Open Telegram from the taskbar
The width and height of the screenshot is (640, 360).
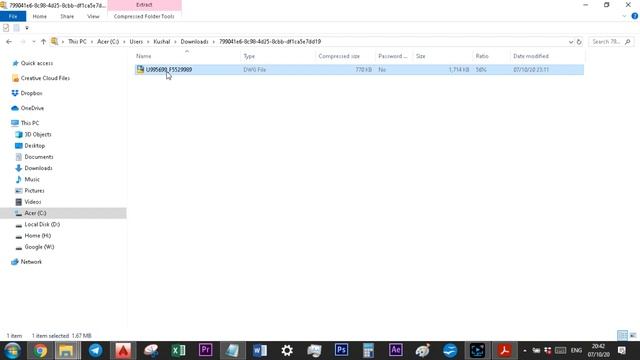(x=96, y=351)
